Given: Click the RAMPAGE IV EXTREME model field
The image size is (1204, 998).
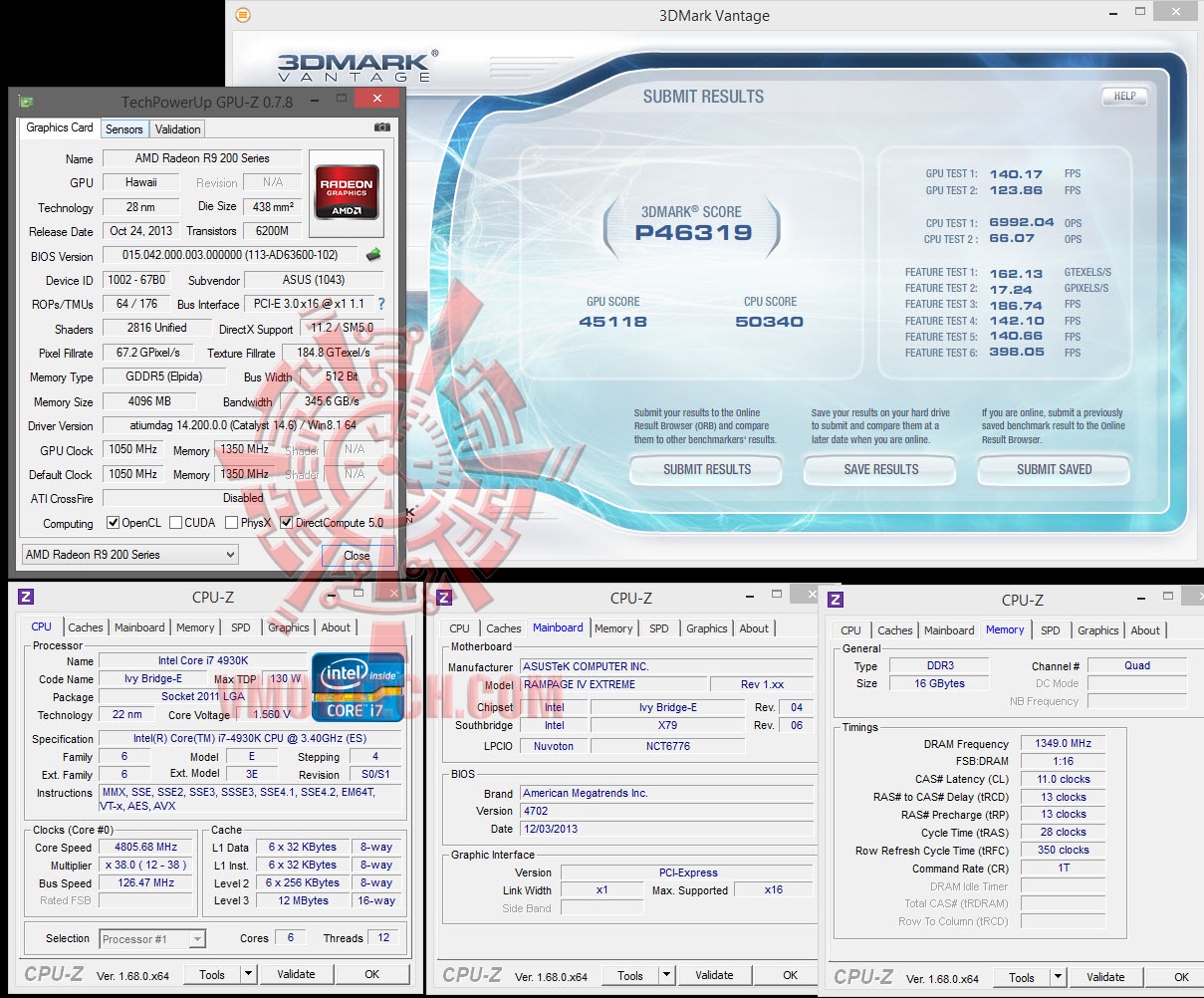Looking at the screenshot, I should pos(612,684).
